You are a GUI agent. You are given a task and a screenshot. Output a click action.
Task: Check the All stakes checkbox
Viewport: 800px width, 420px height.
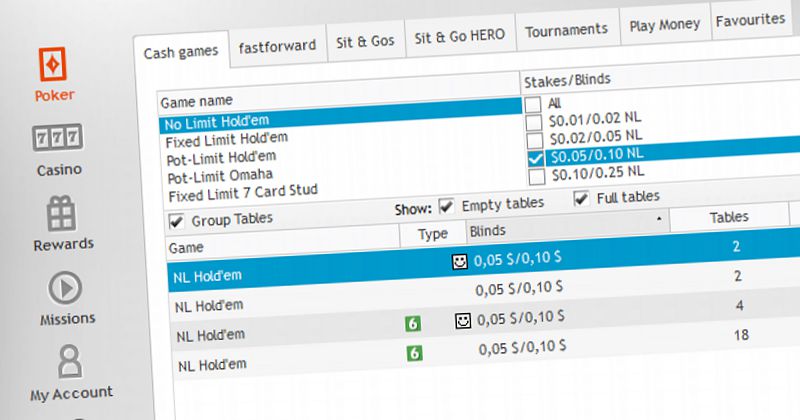pyautogui.click(x=535, y=103)
